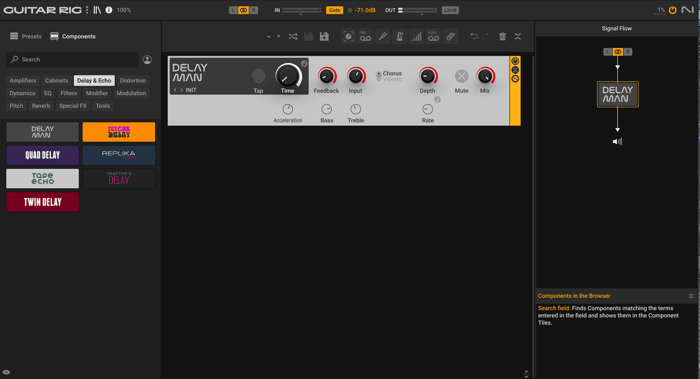Select the Replika component tile
The height and width of the screenshot is (379, 700).
[119, 155]
